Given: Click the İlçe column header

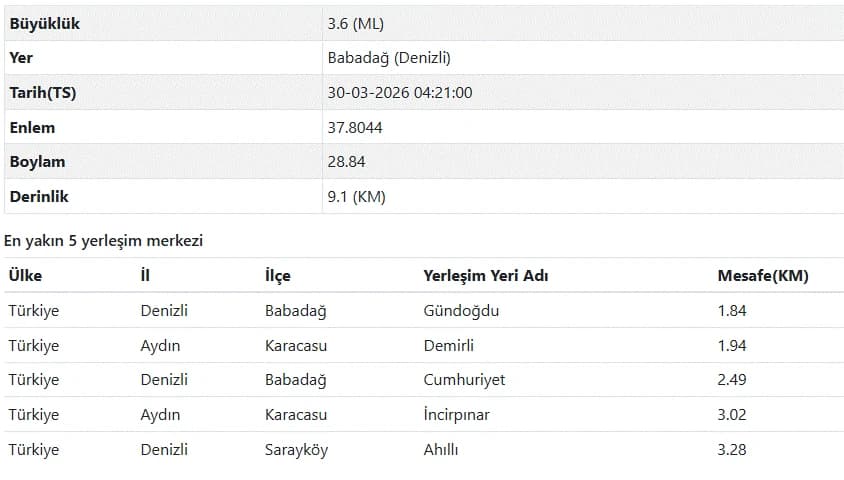Looking at the screenshot, I should click(x=278, y=276).
